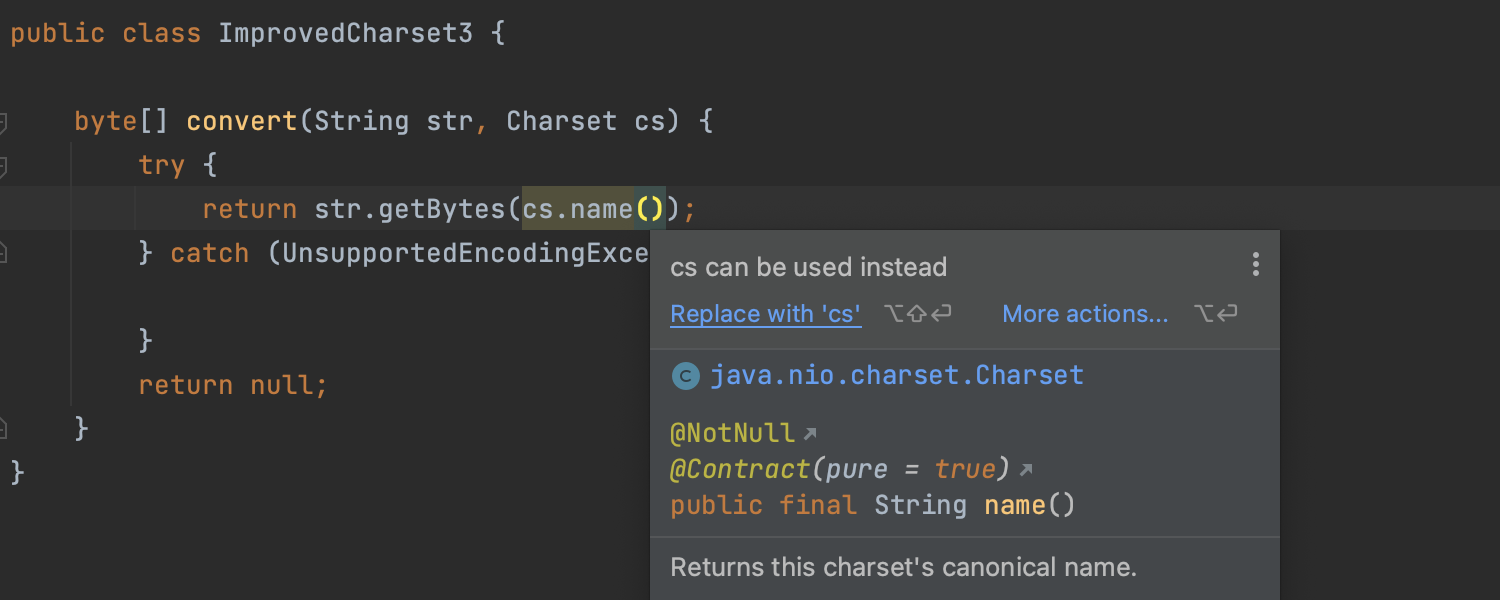
Task: Click the "return null;" statement
Action: [232, 385]
